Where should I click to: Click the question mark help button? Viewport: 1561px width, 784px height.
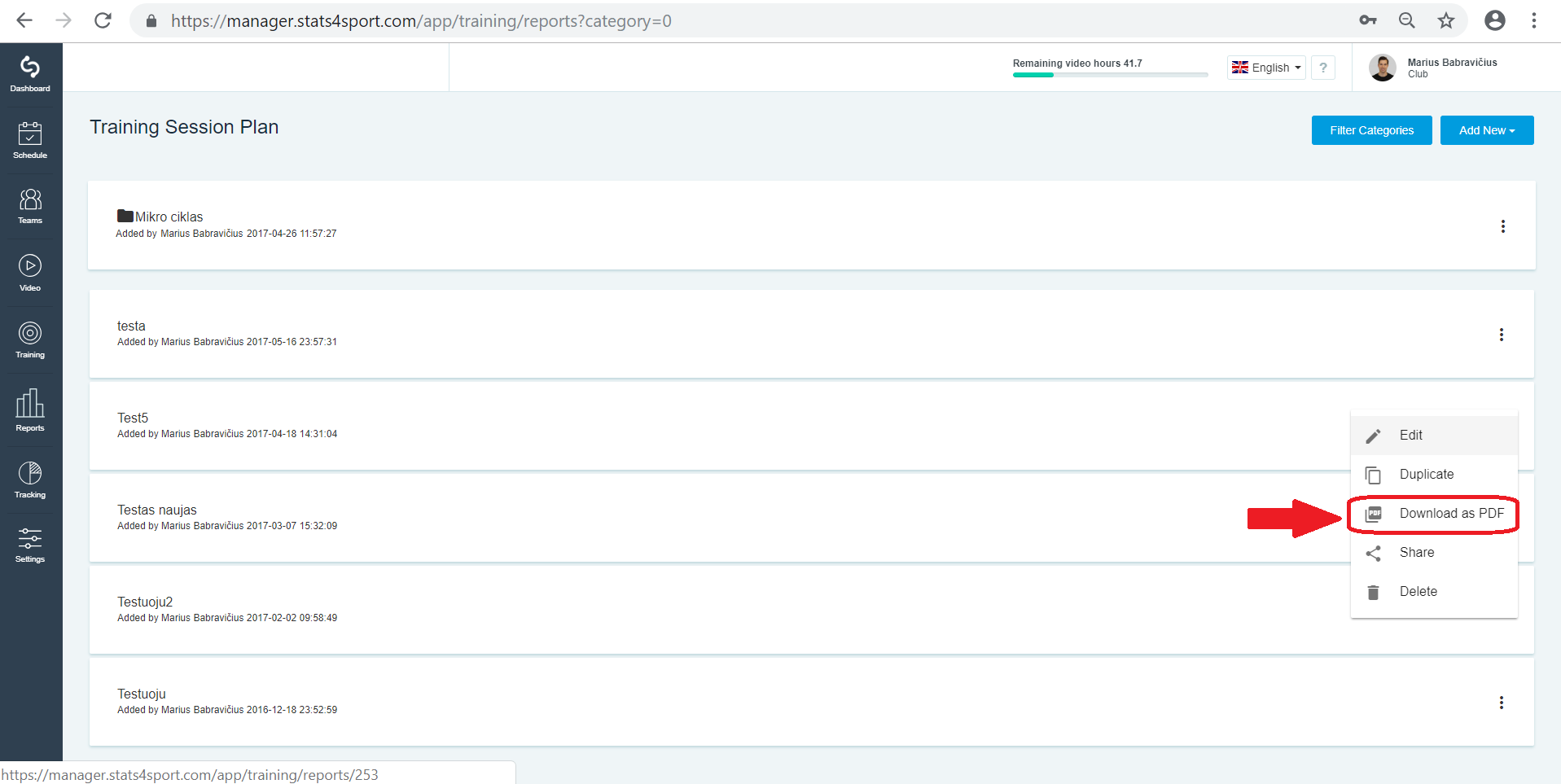(1323, 68)
